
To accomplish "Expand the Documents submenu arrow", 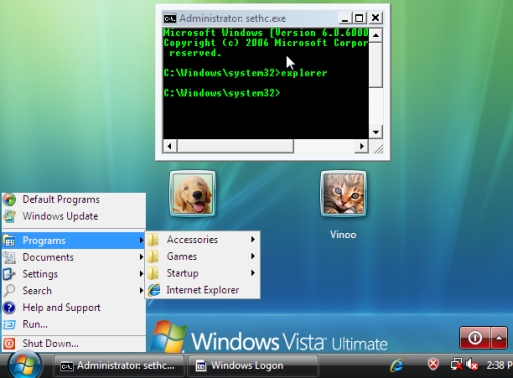I will [x=141, y=257].
